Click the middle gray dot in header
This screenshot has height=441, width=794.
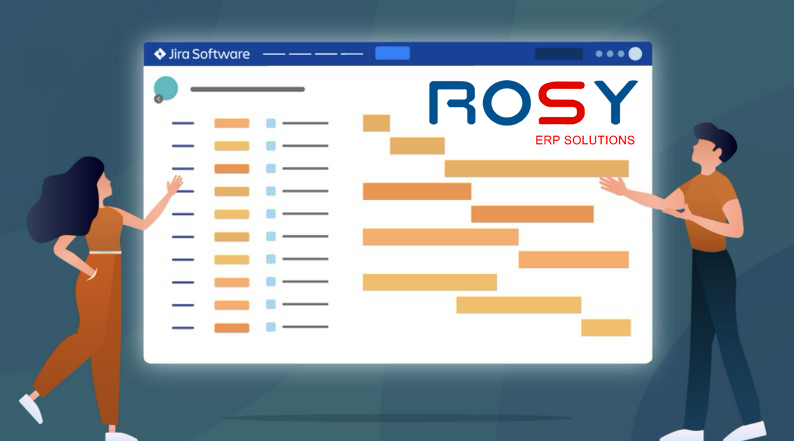[610, 54]
